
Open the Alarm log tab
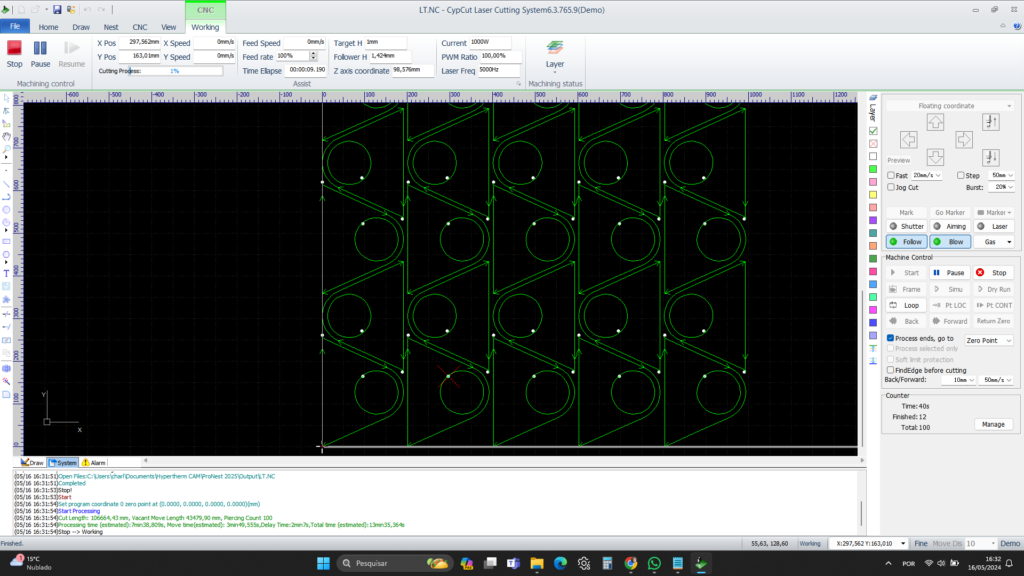pos(94,463)
